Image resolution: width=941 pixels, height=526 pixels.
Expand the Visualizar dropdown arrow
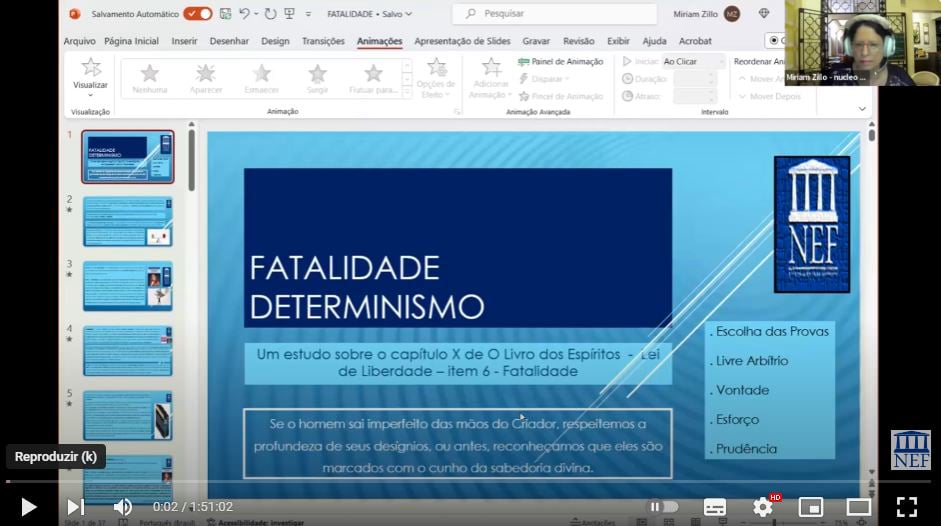click(x=91, y=95)
